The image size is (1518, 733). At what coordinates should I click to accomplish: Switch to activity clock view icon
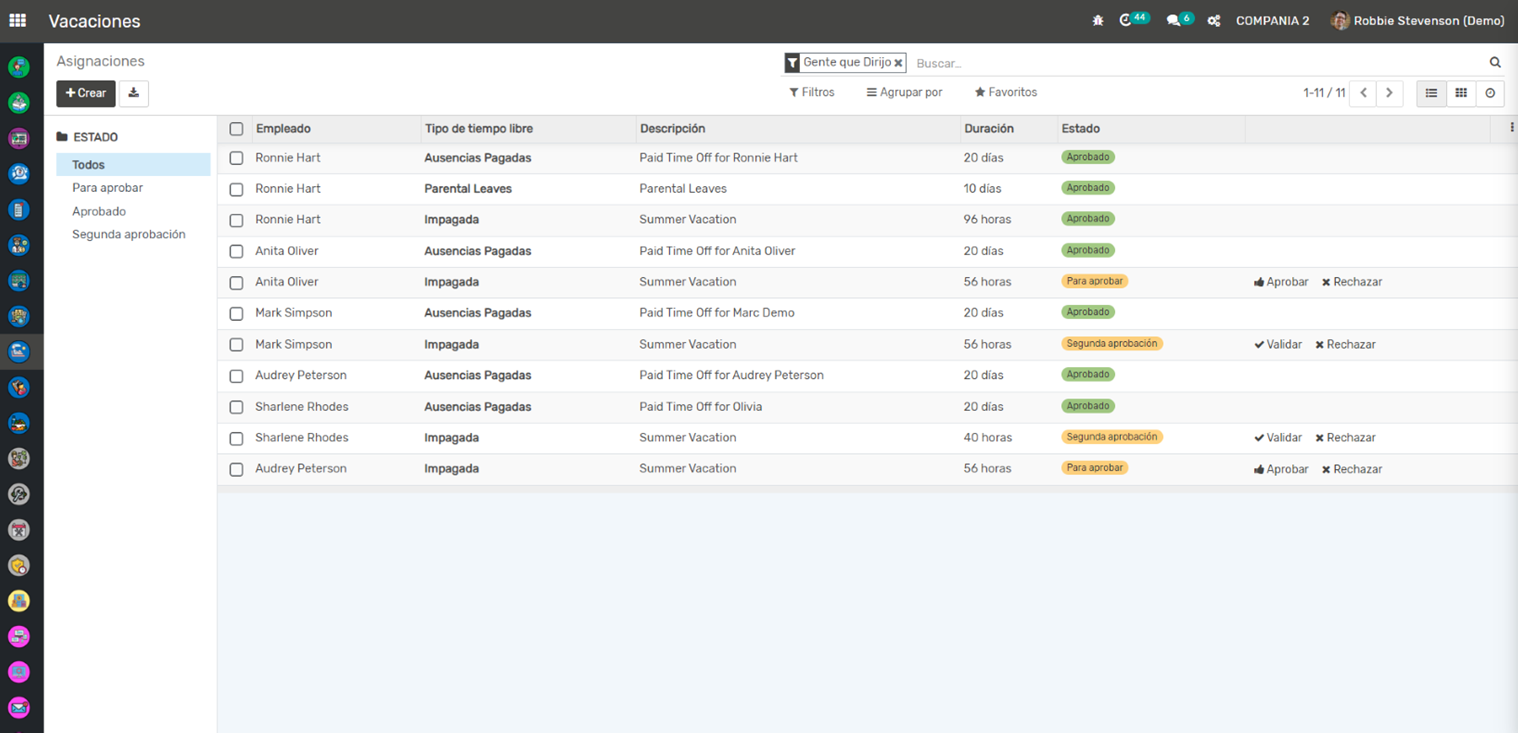(x=1490, y=93)
